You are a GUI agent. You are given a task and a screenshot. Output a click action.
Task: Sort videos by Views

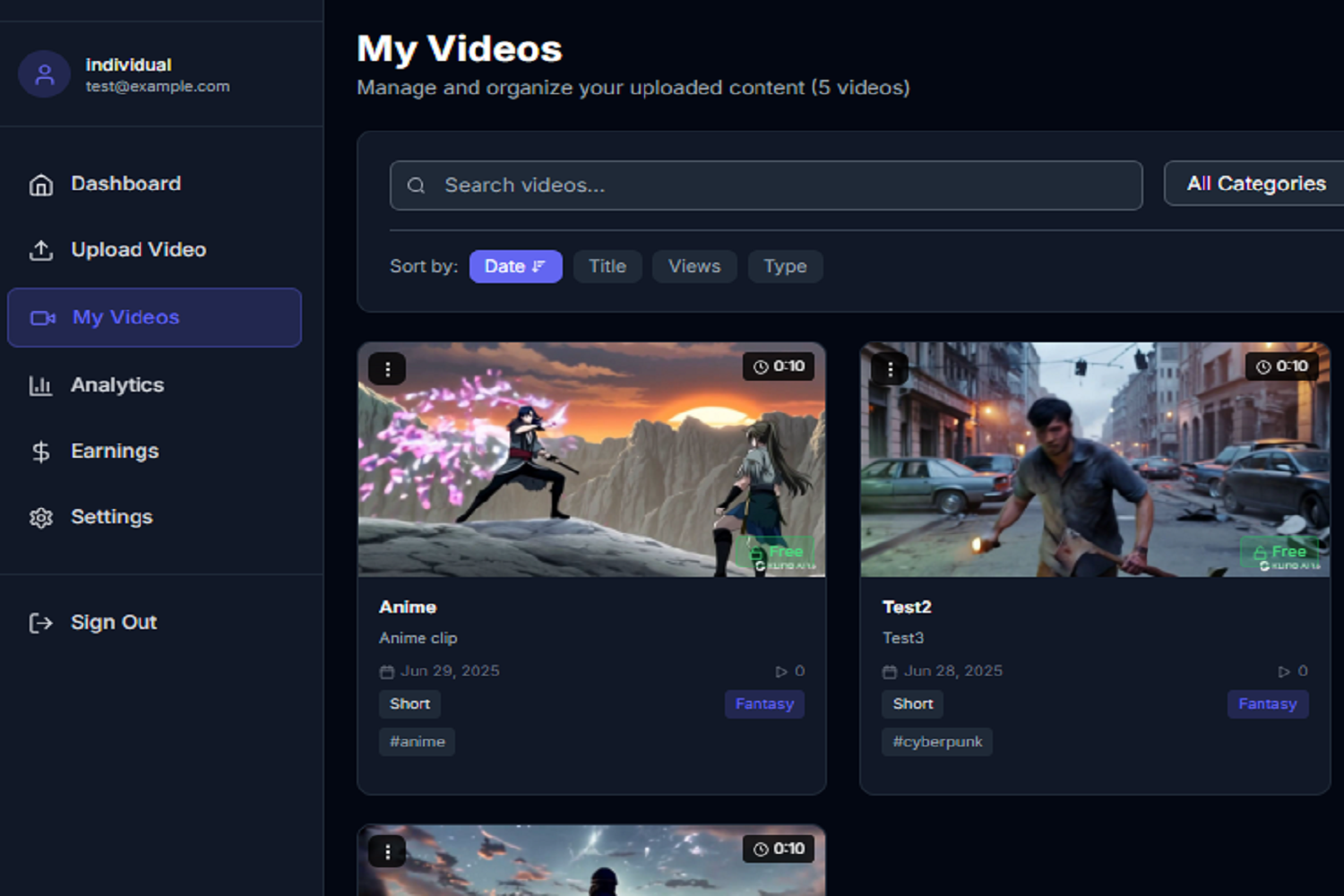click(x=694, y=266)
